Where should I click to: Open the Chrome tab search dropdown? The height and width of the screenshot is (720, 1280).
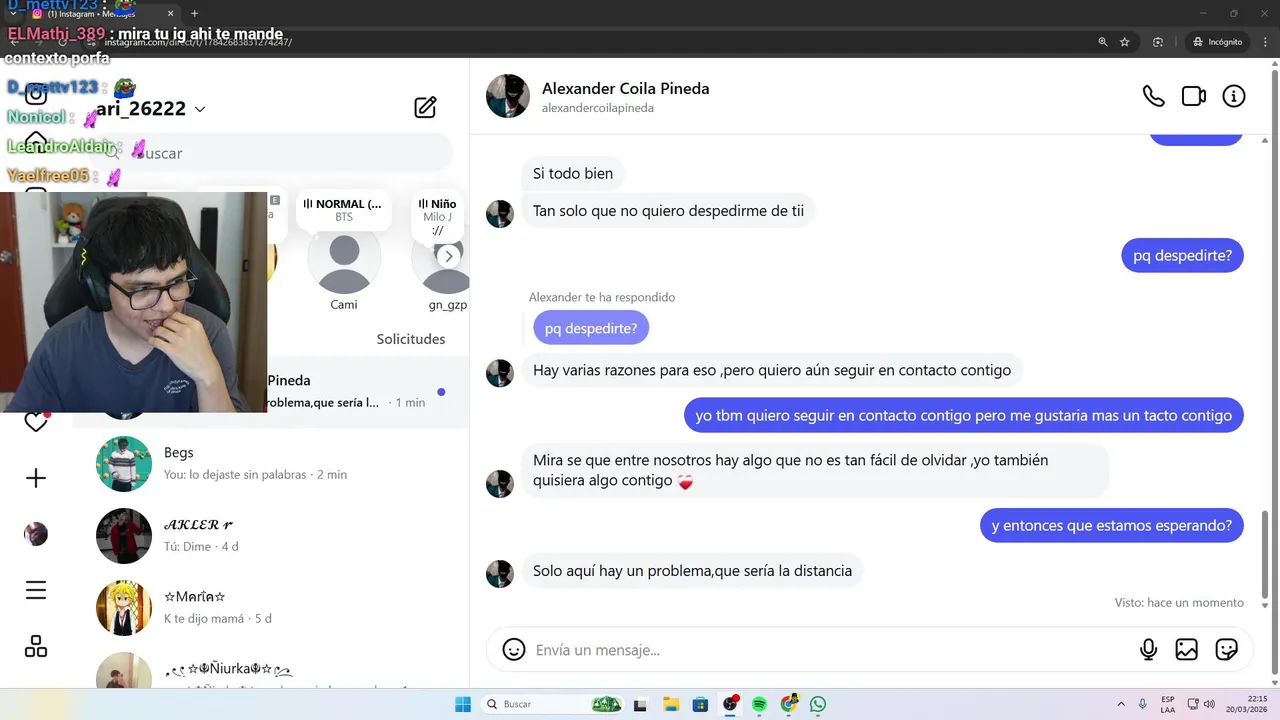pyautogui.click(x=13, y=14)
